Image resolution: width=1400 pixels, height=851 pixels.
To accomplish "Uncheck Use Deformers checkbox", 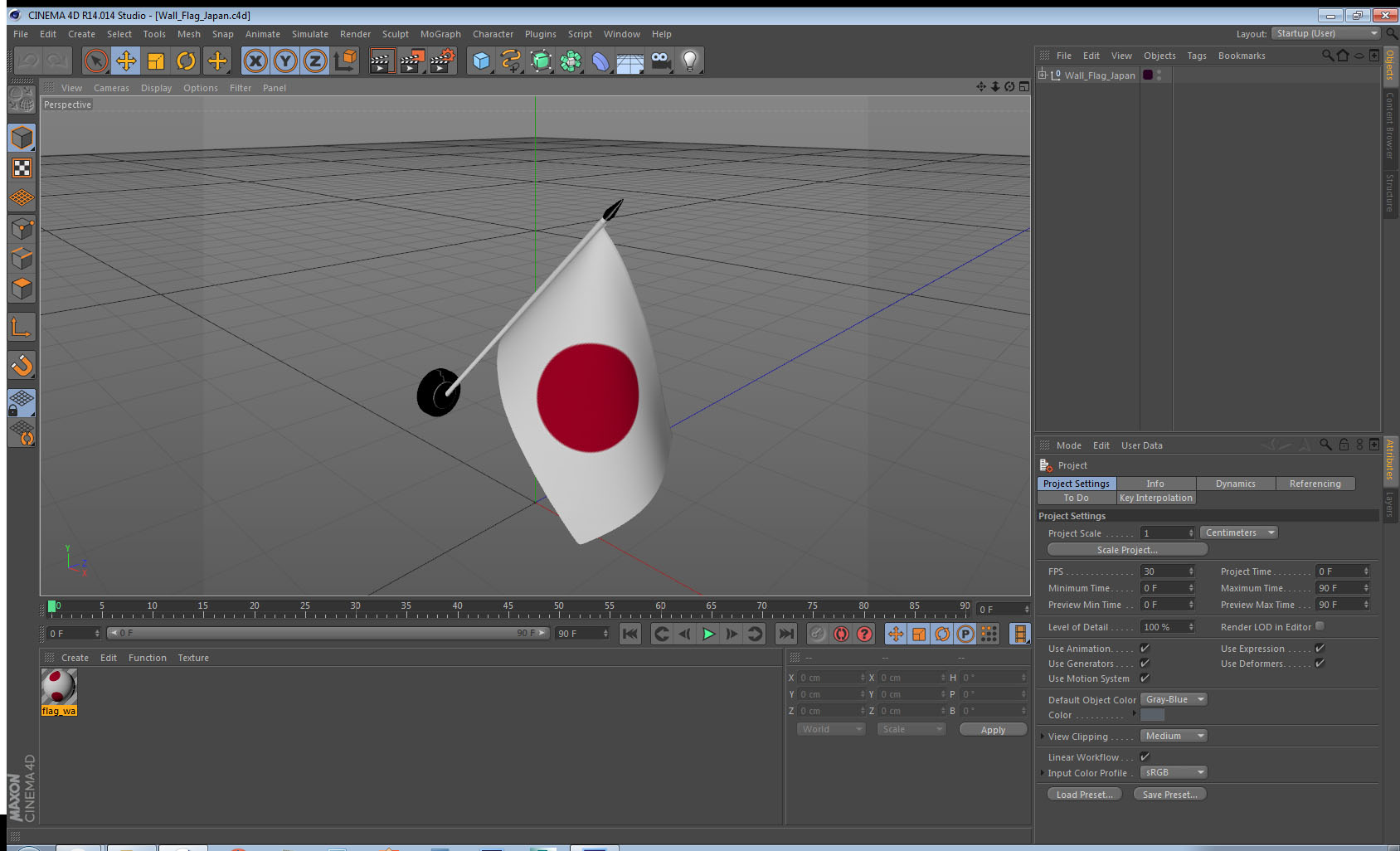I will tap(1320, 663).
